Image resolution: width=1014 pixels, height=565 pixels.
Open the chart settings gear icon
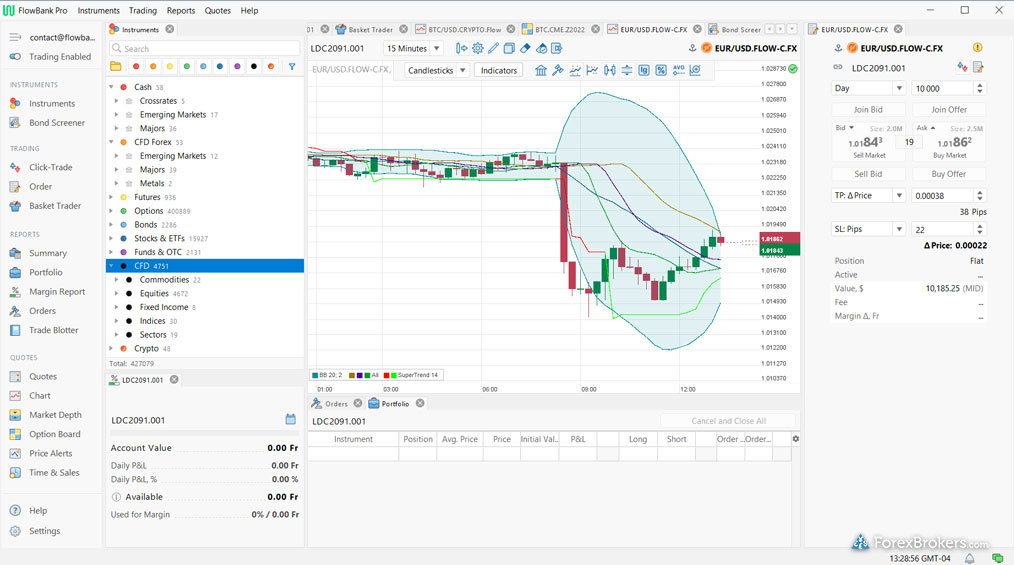click(x=478, y=48)
